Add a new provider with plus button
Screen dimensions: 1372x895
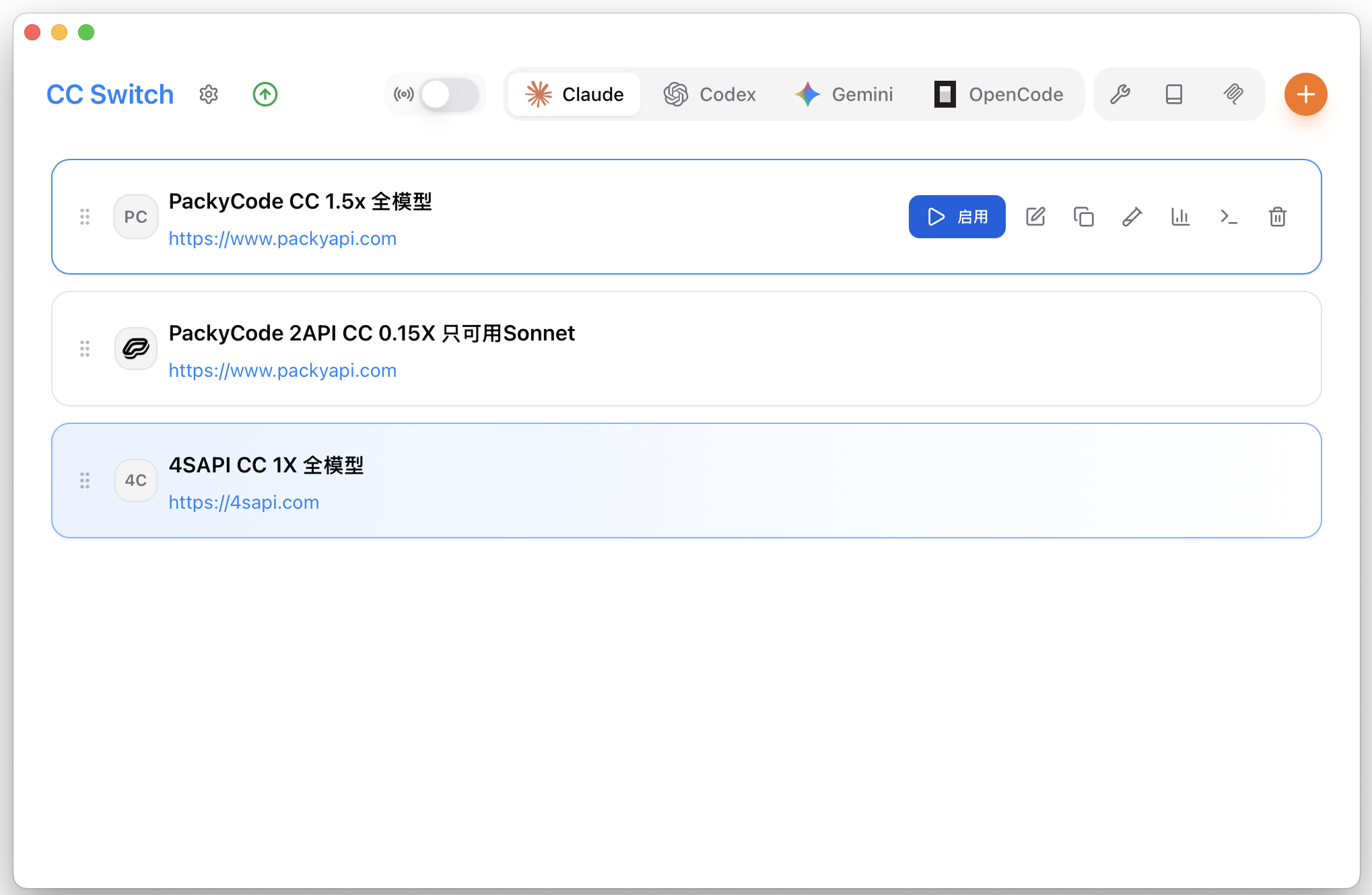tap(1305, 94)
